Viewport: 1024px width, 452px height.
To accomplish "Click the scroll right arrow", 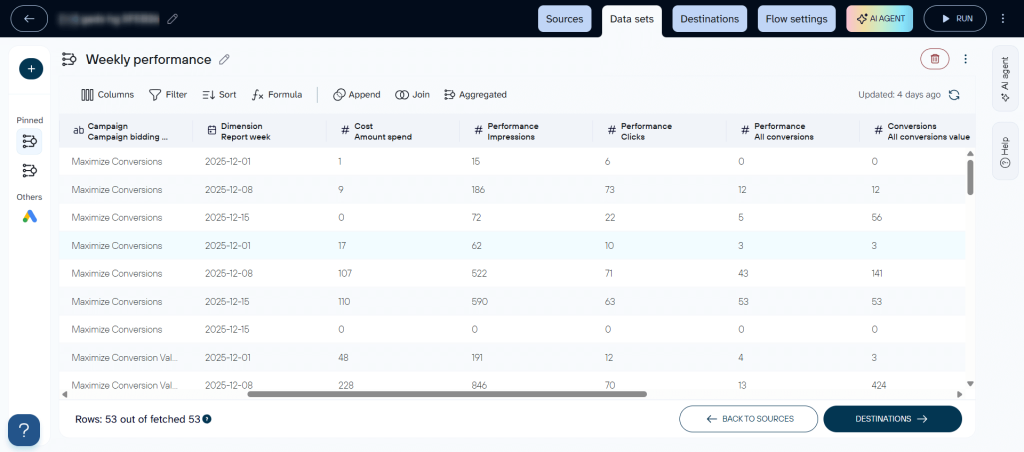I will pyautogui.click(x=959, y=394).
